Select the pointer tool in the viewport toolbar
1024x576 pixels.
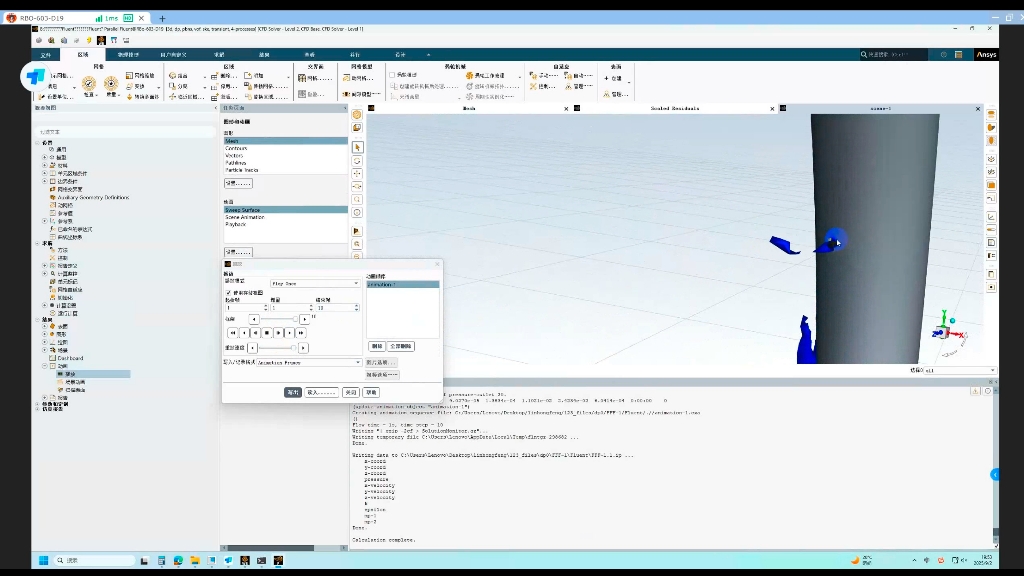(x=357, y=148)
